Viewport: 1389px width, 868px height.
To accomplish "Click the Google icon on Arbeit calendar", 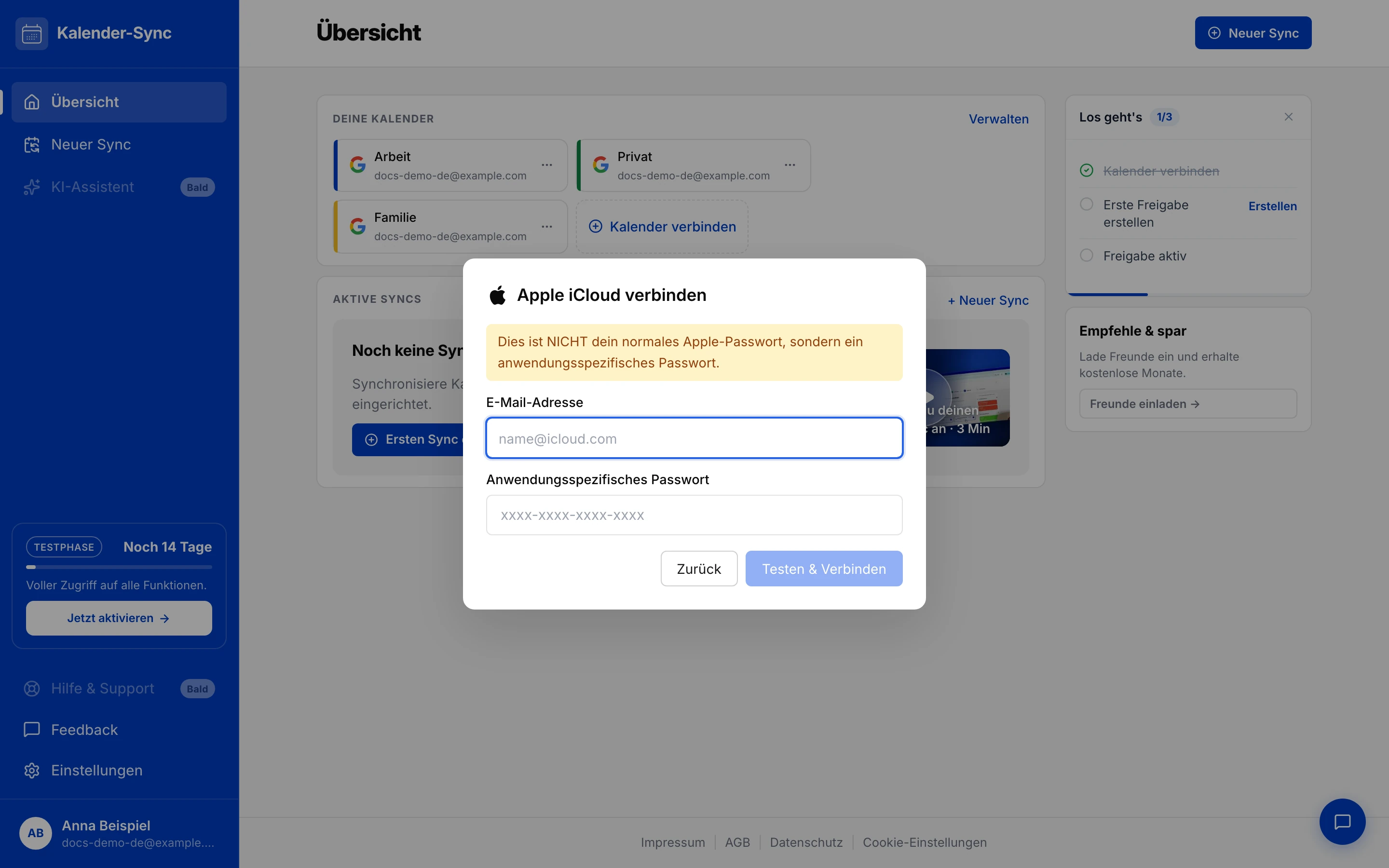I will click(x=357, y=165).
